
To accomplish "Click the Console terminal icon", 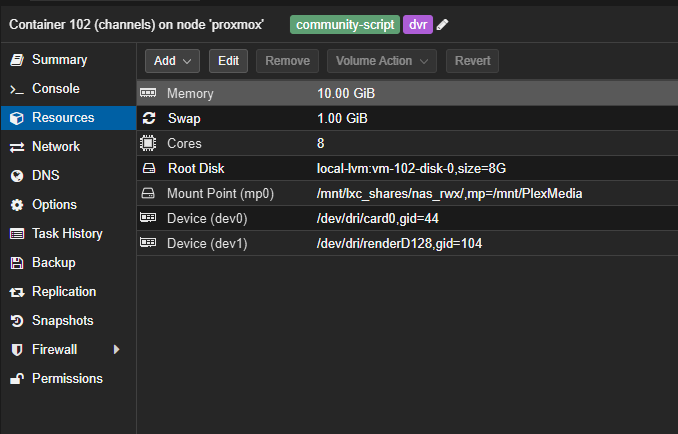I will [x=16, y=89].
